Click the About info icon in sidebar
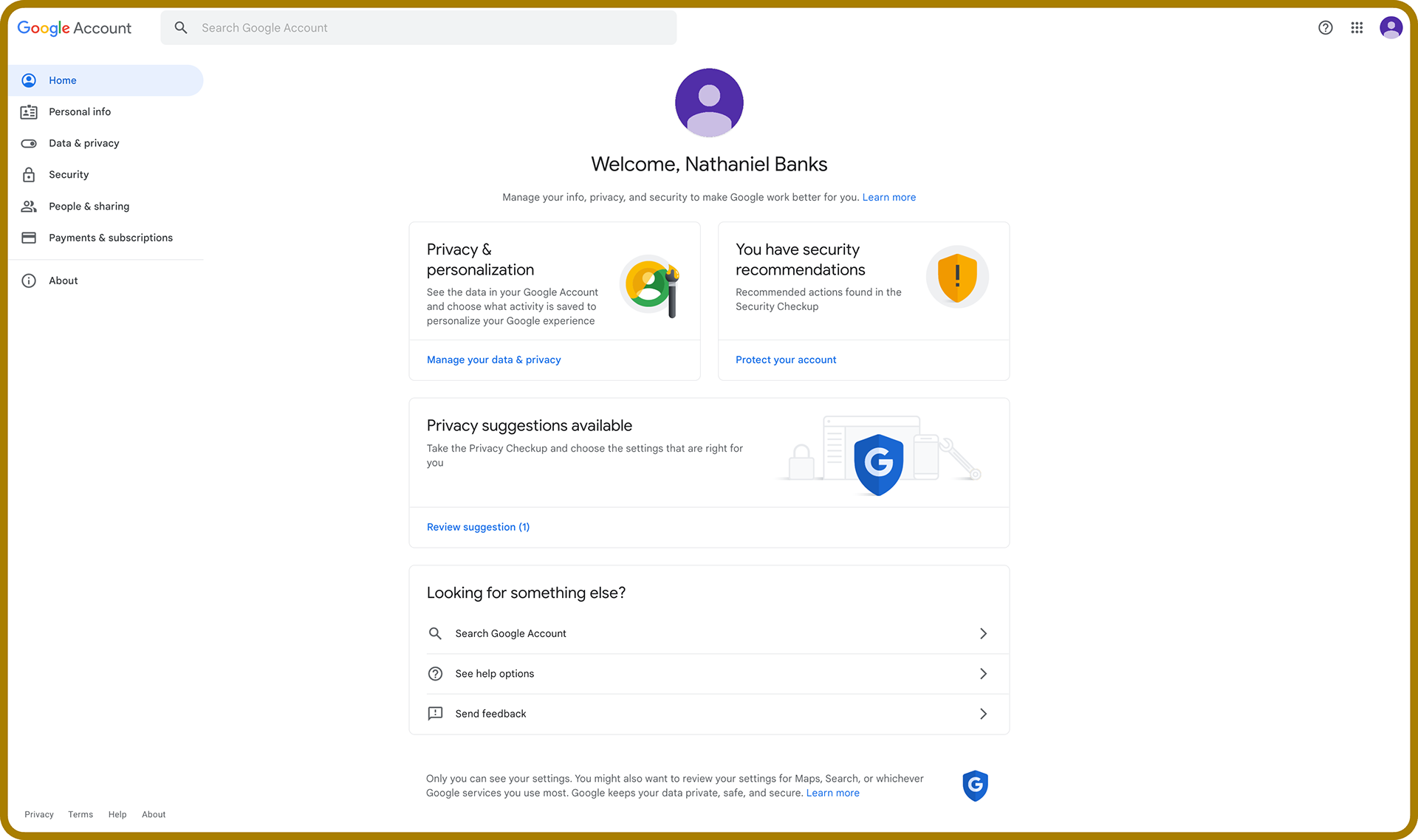 (x=29, y=280)
